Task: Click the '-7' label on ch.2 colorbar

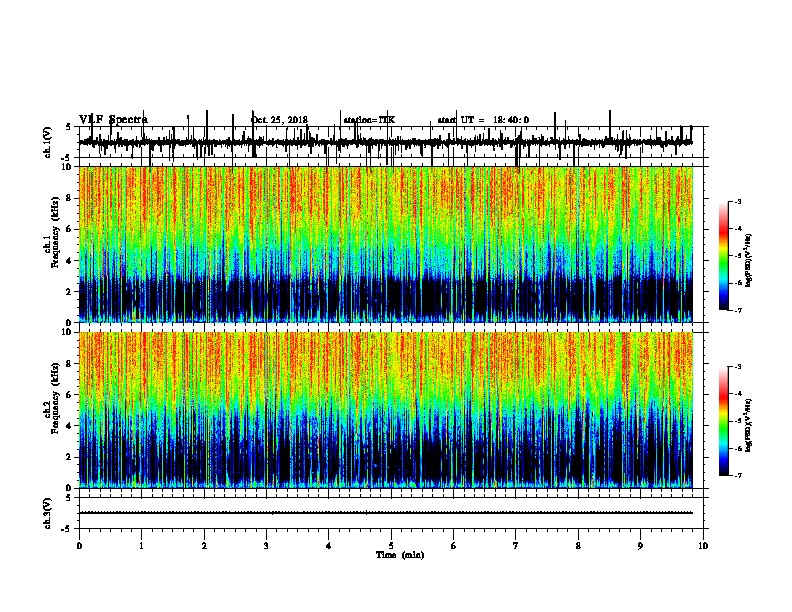Action: click(x=738, y=475)
